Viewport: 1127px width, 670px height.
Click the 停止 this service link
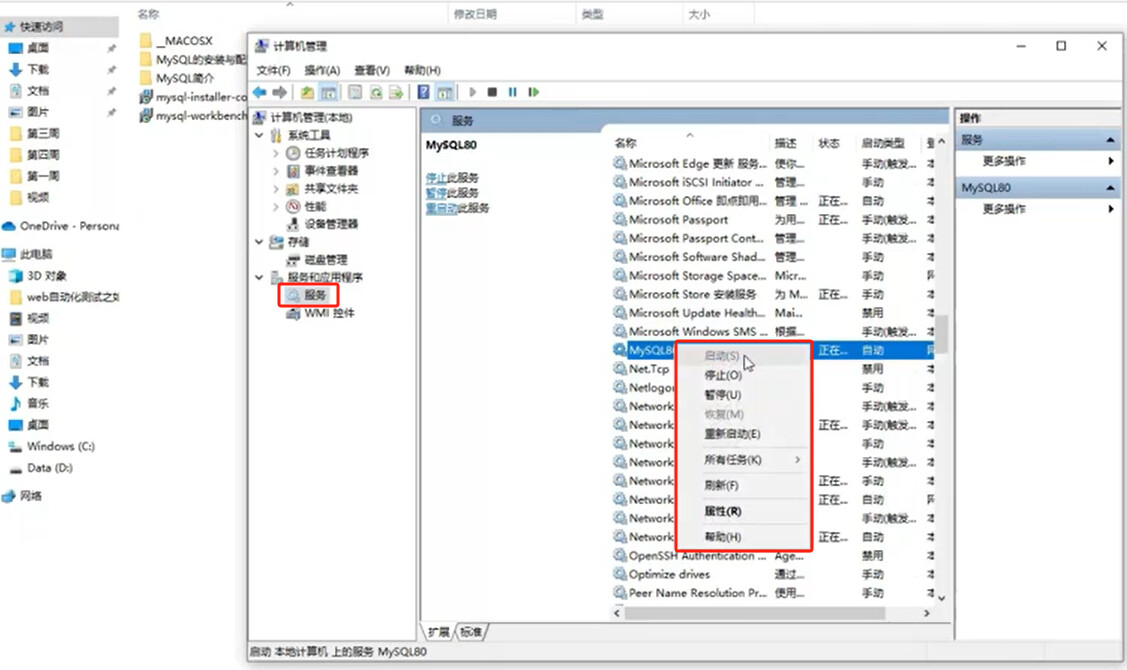coord(436,178)
